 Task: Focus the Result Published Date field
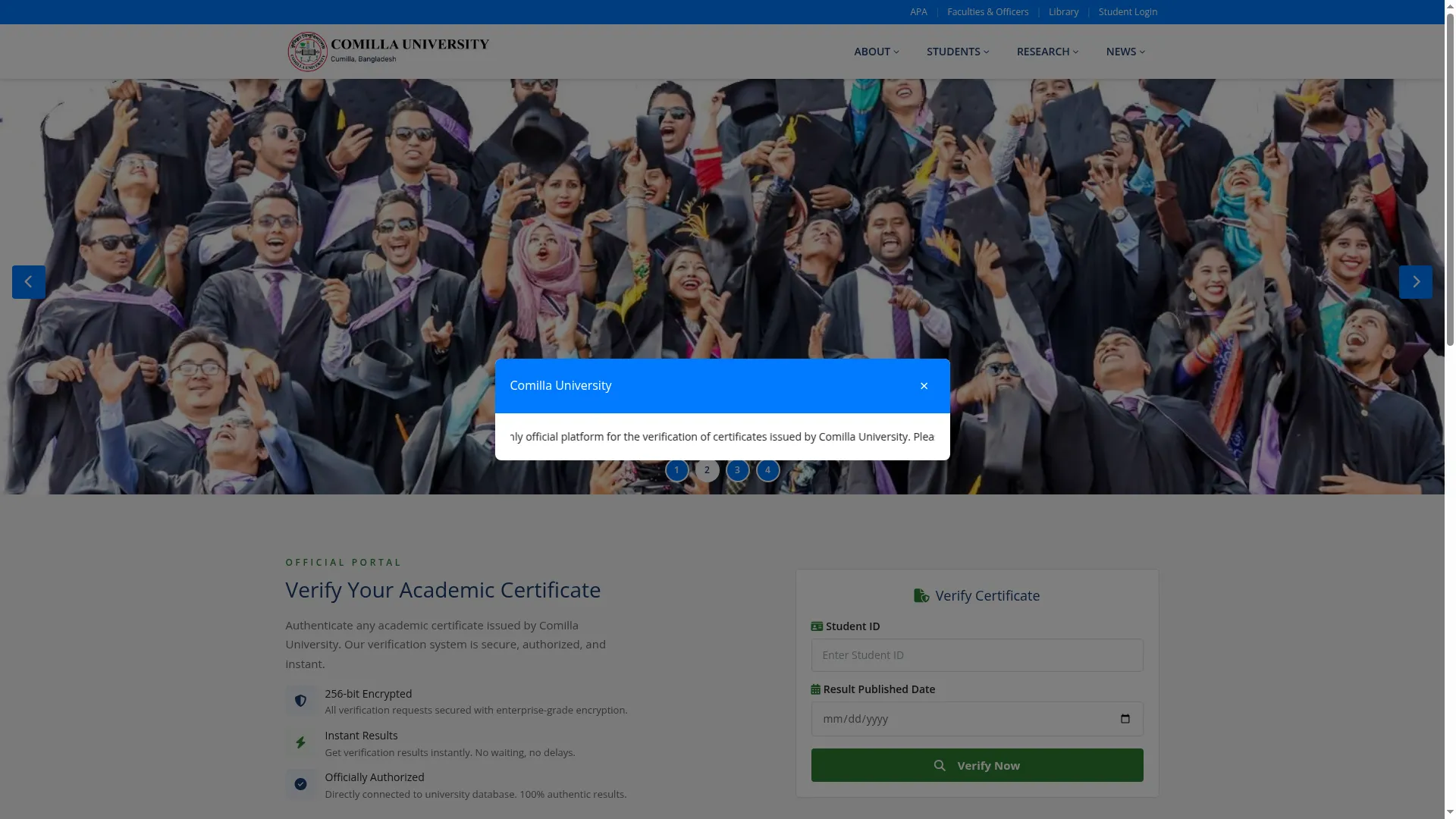pyautogui.click(x=977, y=719)
